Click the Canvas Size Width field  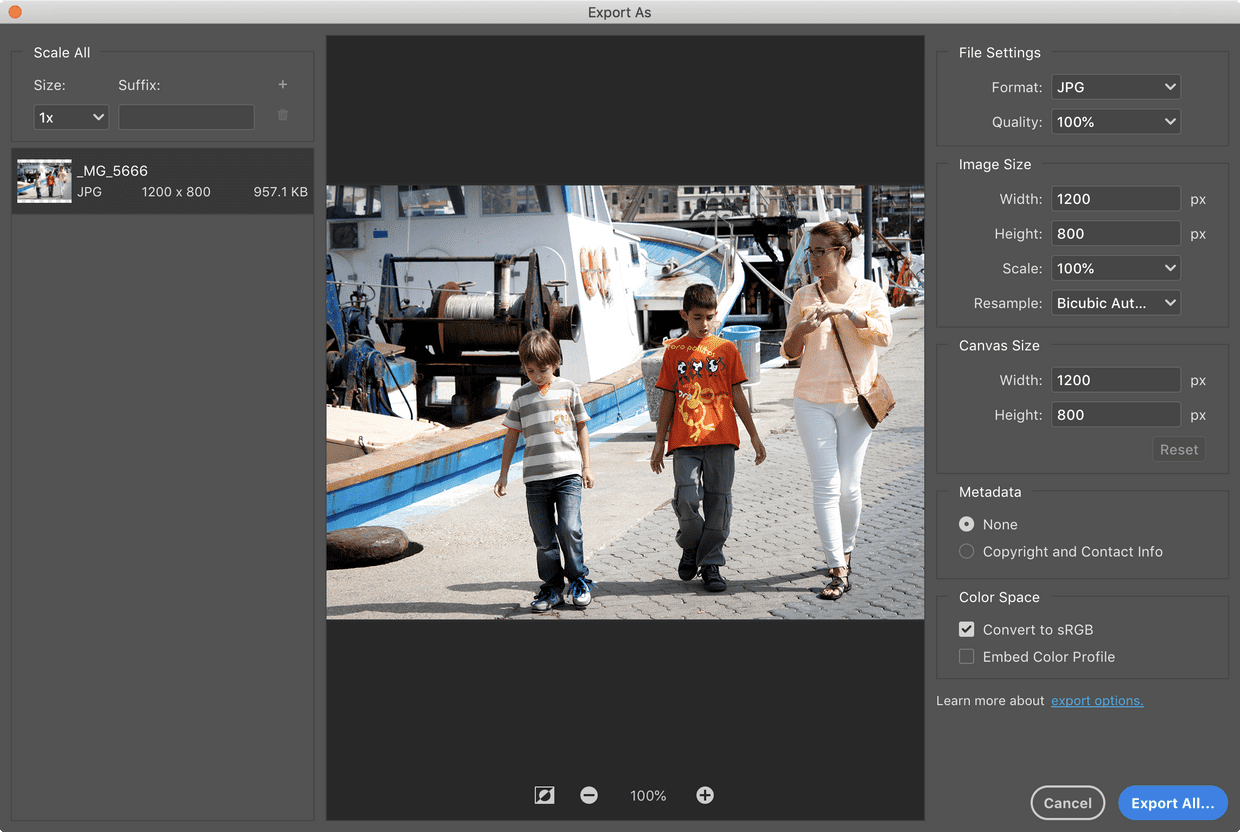coord(1116,380)
